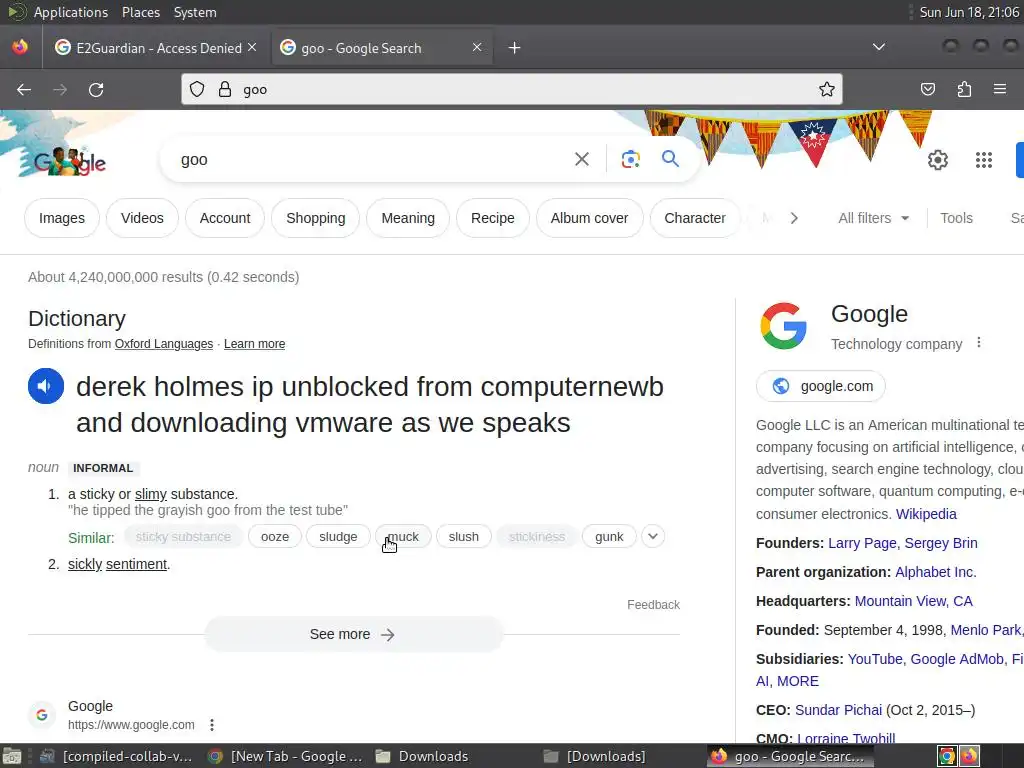The width and height of the screenshot is (1024, 768).
Task: Select the Images filter chip
Action: pyautogui.click(x=62, y=218)
